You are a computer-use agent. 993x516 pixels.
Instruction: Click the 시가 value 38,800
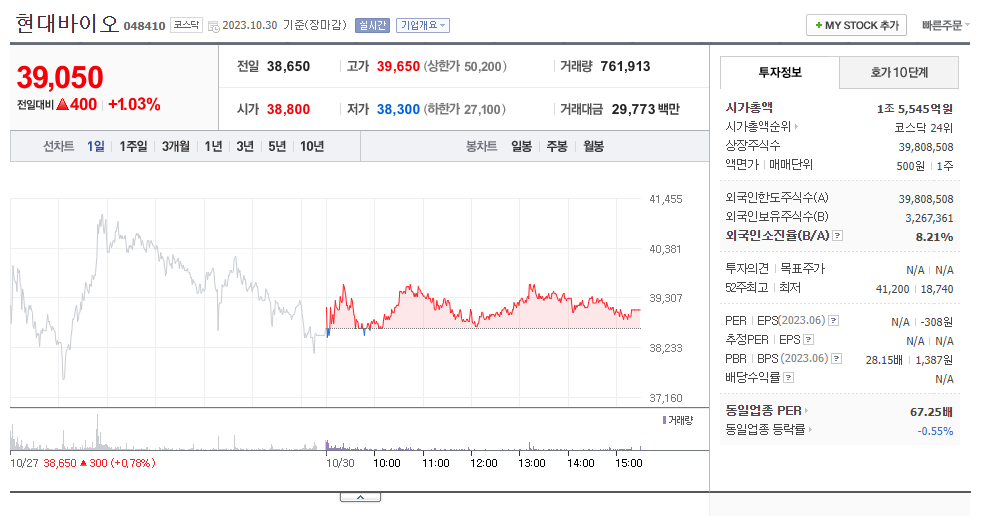click(x=288, y=110)
